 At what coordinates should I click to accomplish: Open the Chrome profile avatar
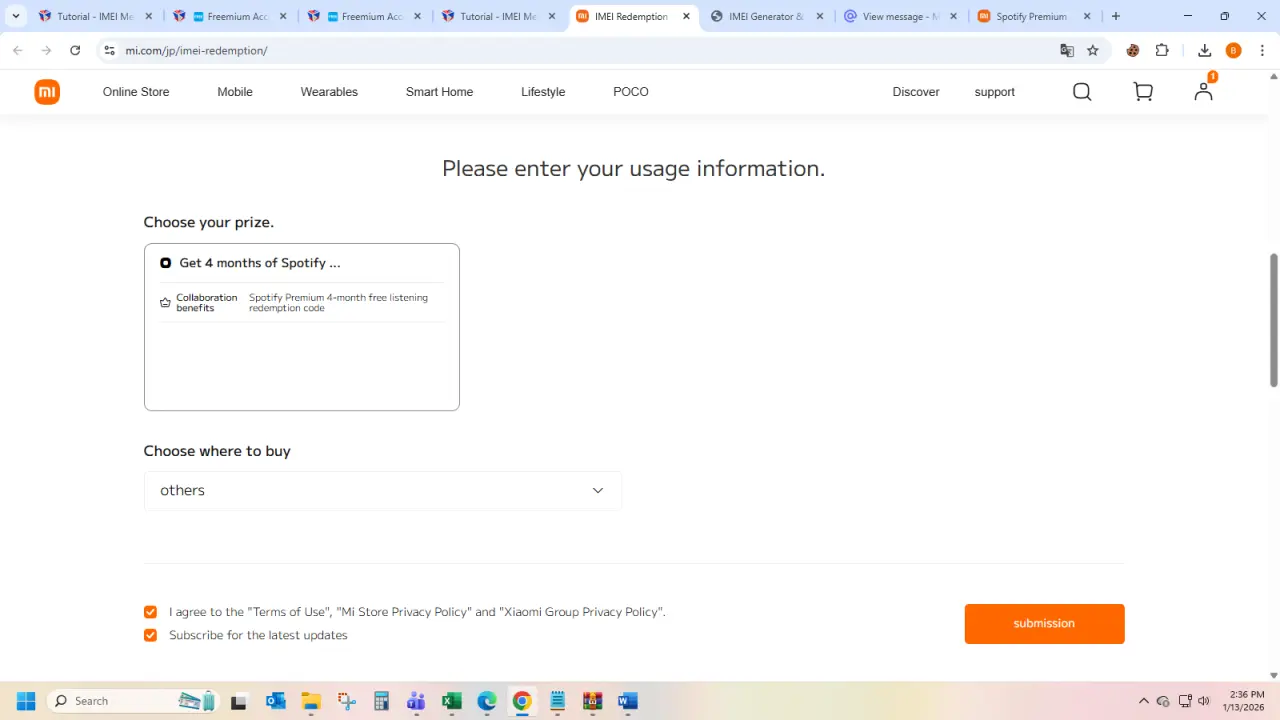coord(1233,50)
